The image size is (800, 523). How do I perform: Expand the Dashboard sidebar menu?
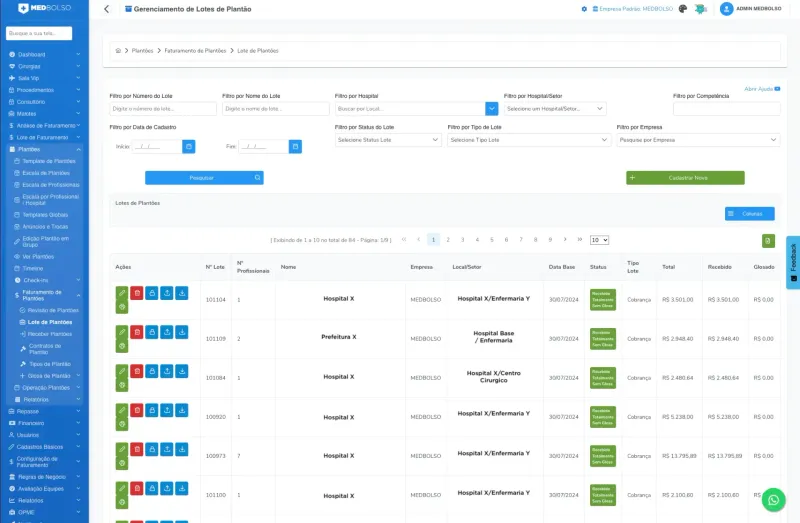click(x=45, y=55)
